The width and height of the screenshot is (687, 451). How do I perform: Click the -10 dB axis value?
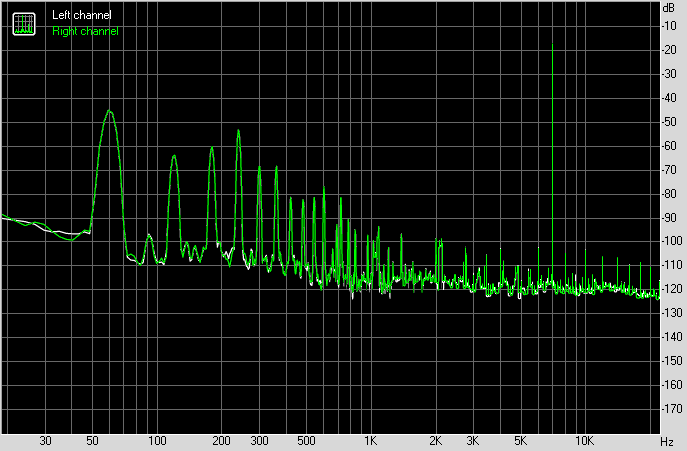669,26
